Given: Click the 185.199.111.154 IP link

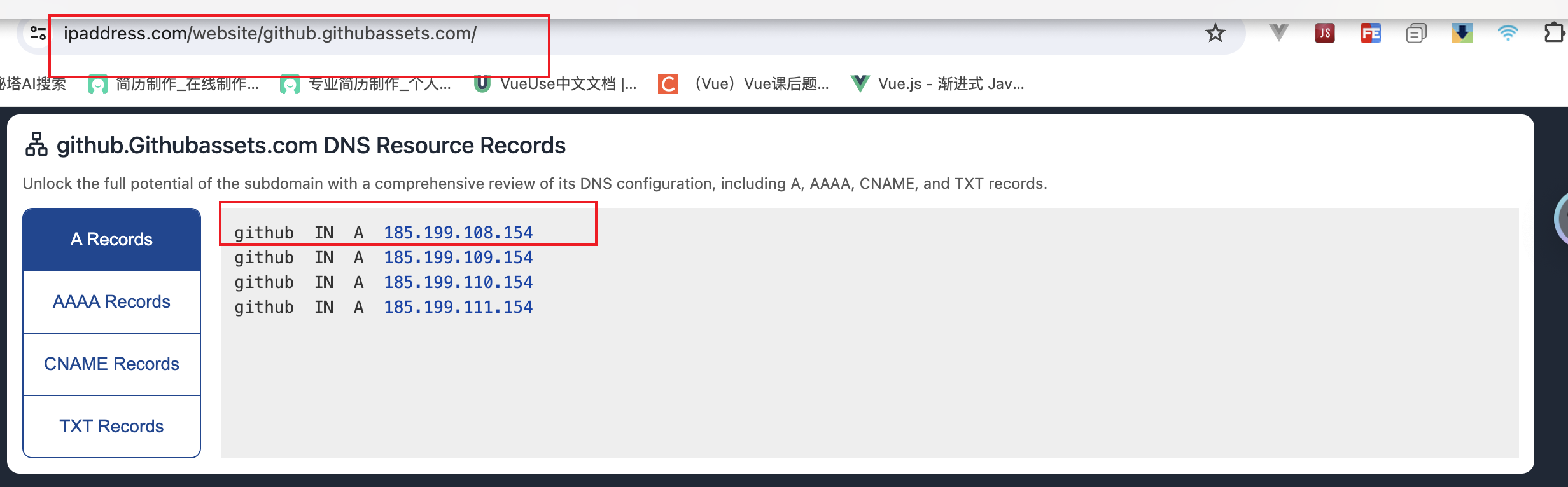Looking at the screenshot, I should [x=458, y=307].
